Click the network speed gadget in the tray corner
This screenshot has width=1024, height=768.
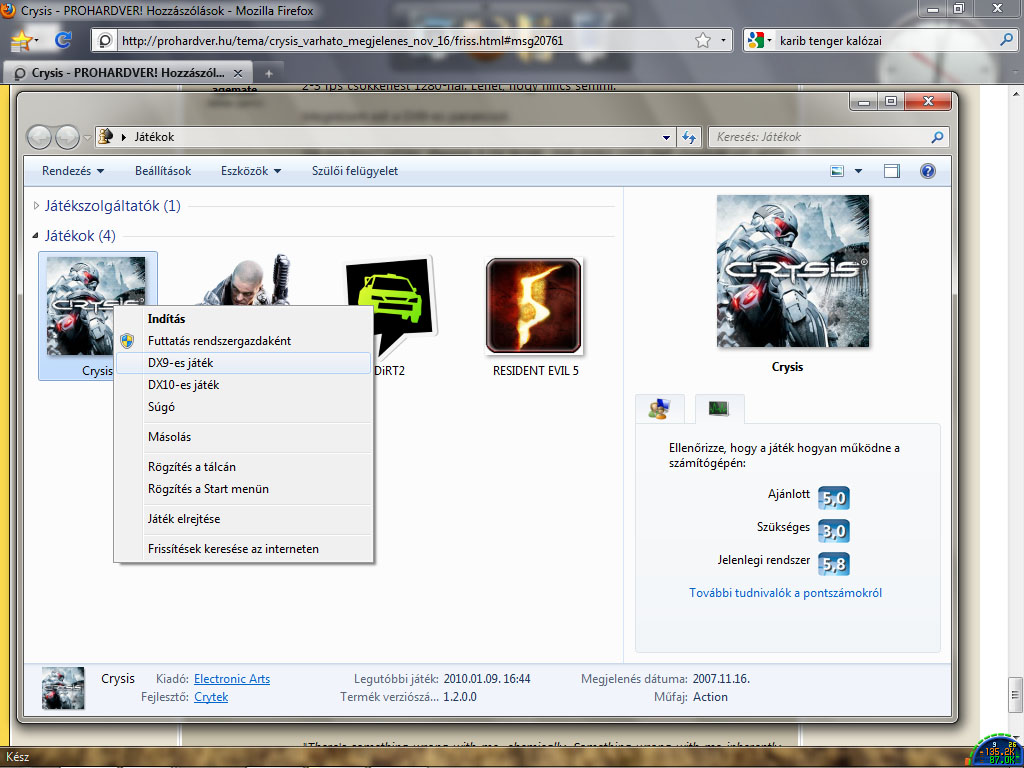pyautogui.click(x=997, y=751)
